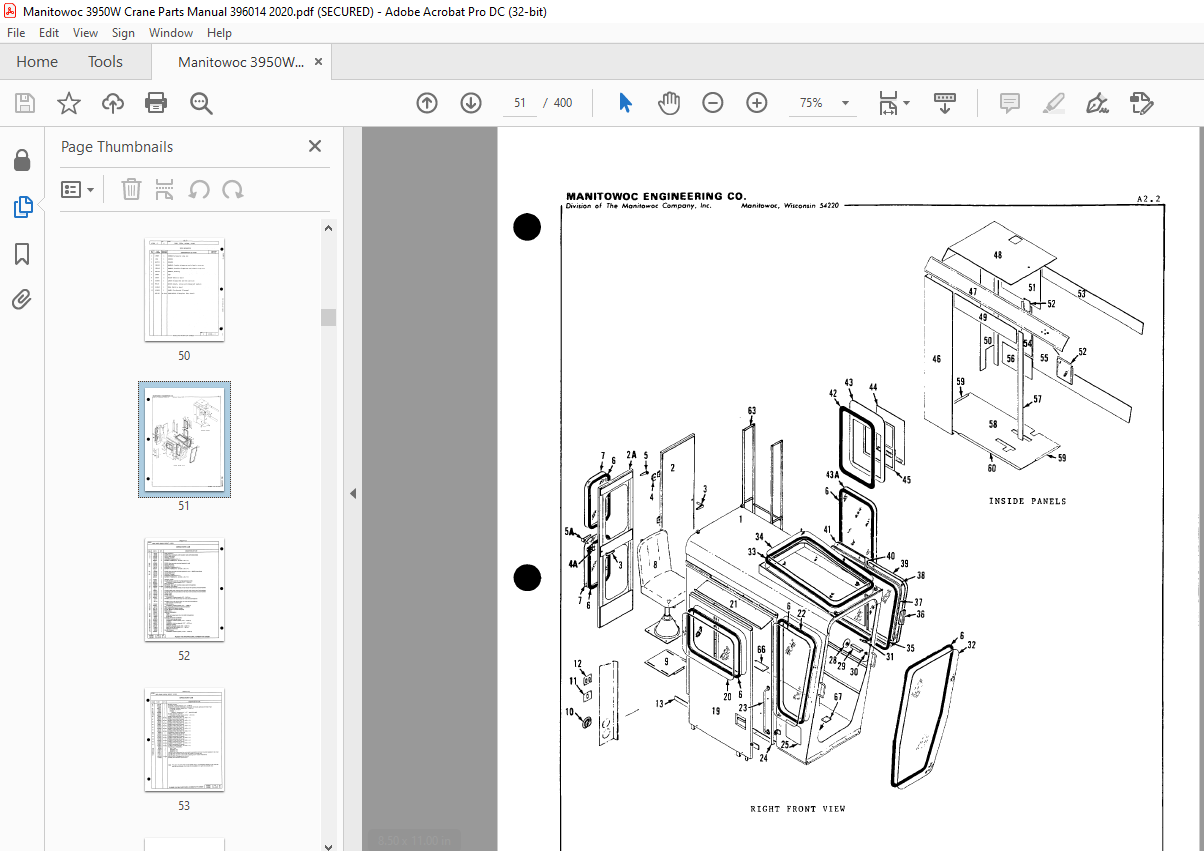Image resolution: width=1204 pixels, height=851 pixels.
Task: Zoom in with the plus button
Action: (x=757, y=103)
